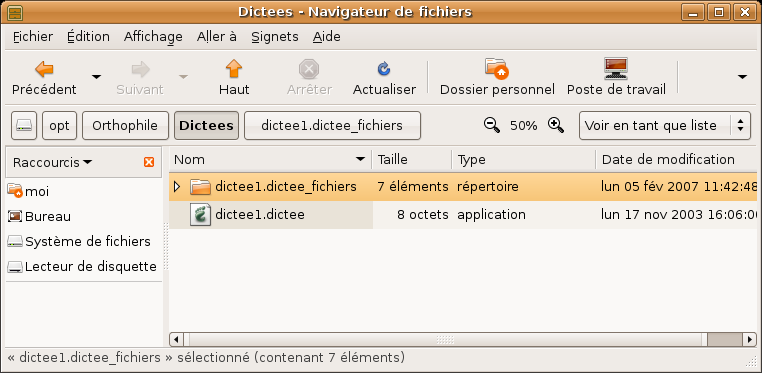Open the Précédent history dropdown arrow
The image size is (762, 373).
click(97, 77)
